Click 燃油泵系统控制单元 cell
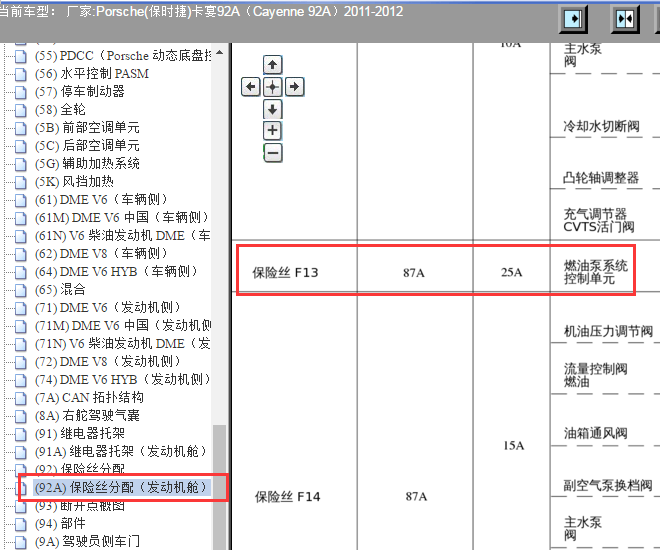The image size is (660, 550). point(596,272)
